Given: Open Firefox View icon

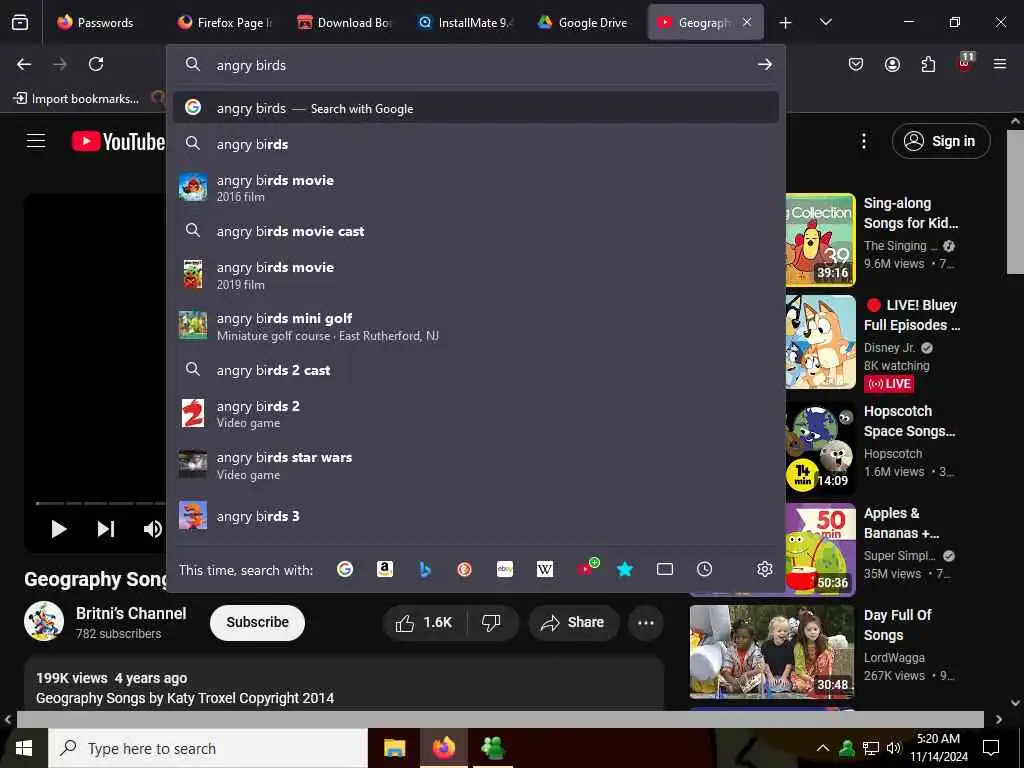Looking at the screenshot, I should click(20, 23).
